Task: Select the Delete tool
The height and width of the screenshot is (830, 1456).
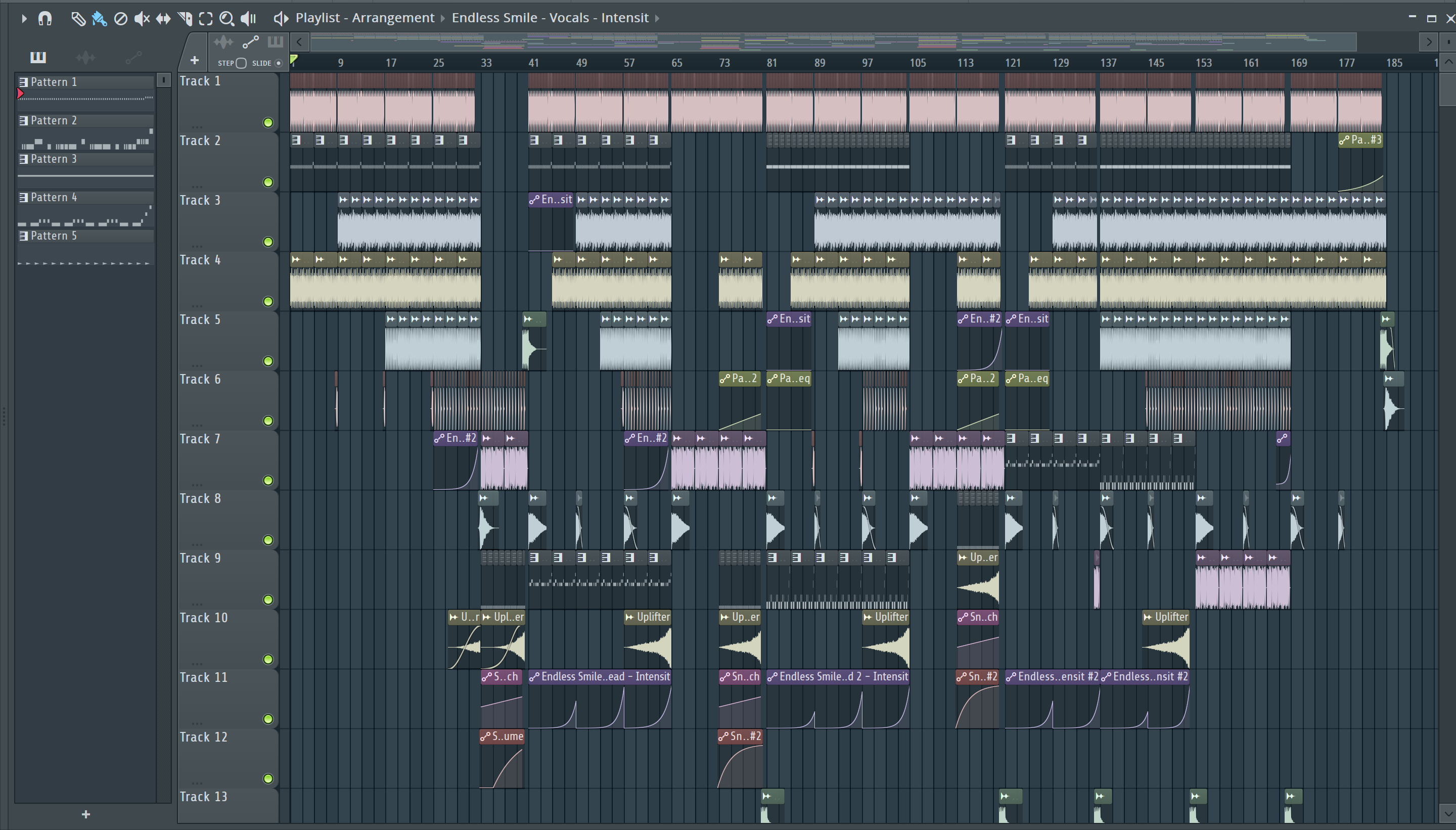Action: 120,18
